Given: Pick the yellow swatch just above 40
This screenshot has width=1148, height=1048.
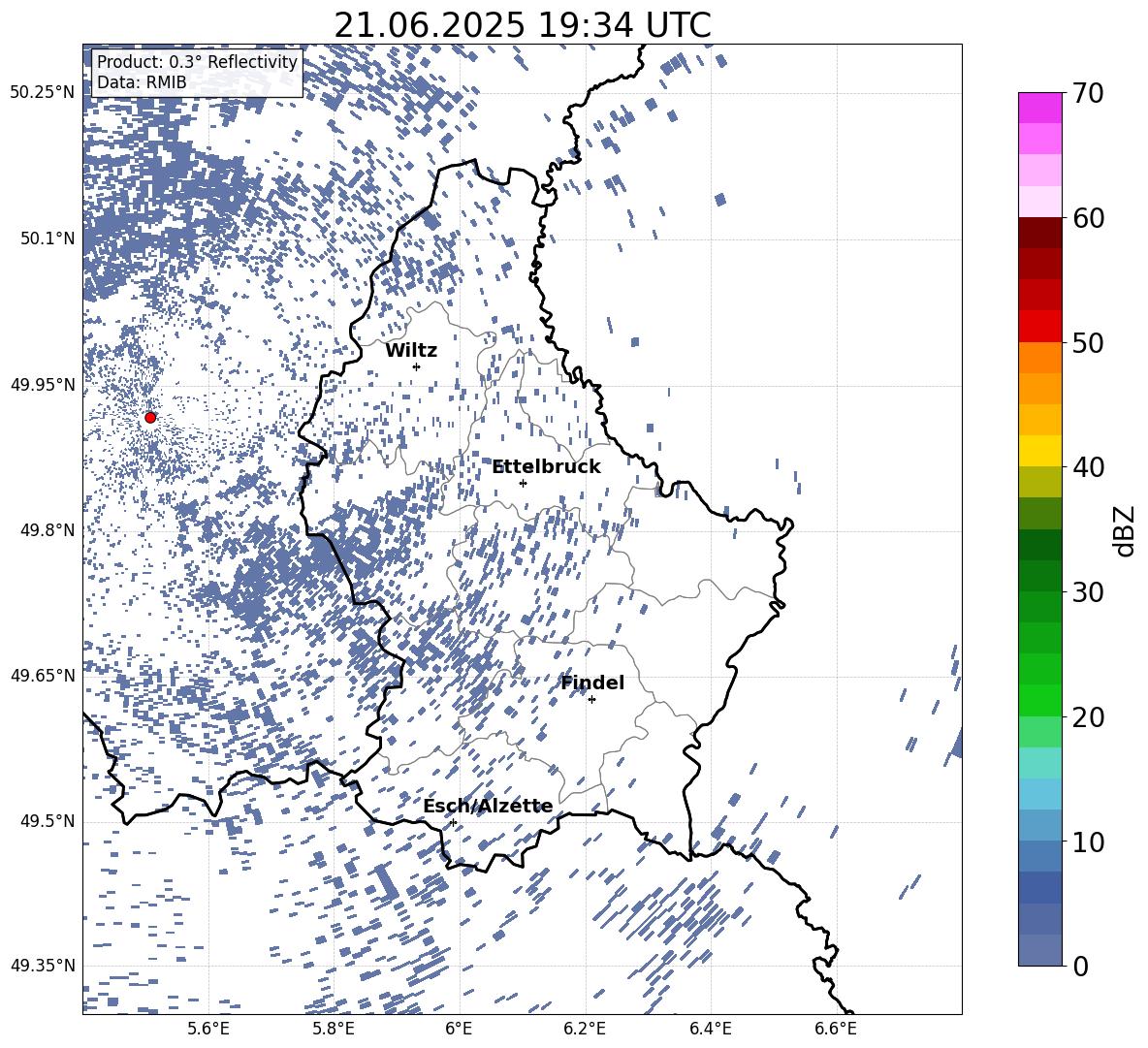Looking at the screenshot, I should tap(1039, 451).
